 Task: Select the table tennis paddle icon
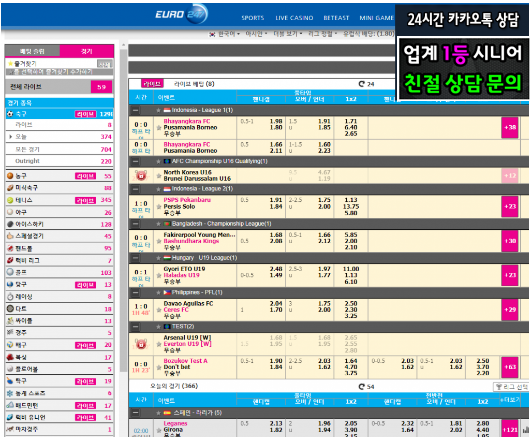[x=10, y=381]
